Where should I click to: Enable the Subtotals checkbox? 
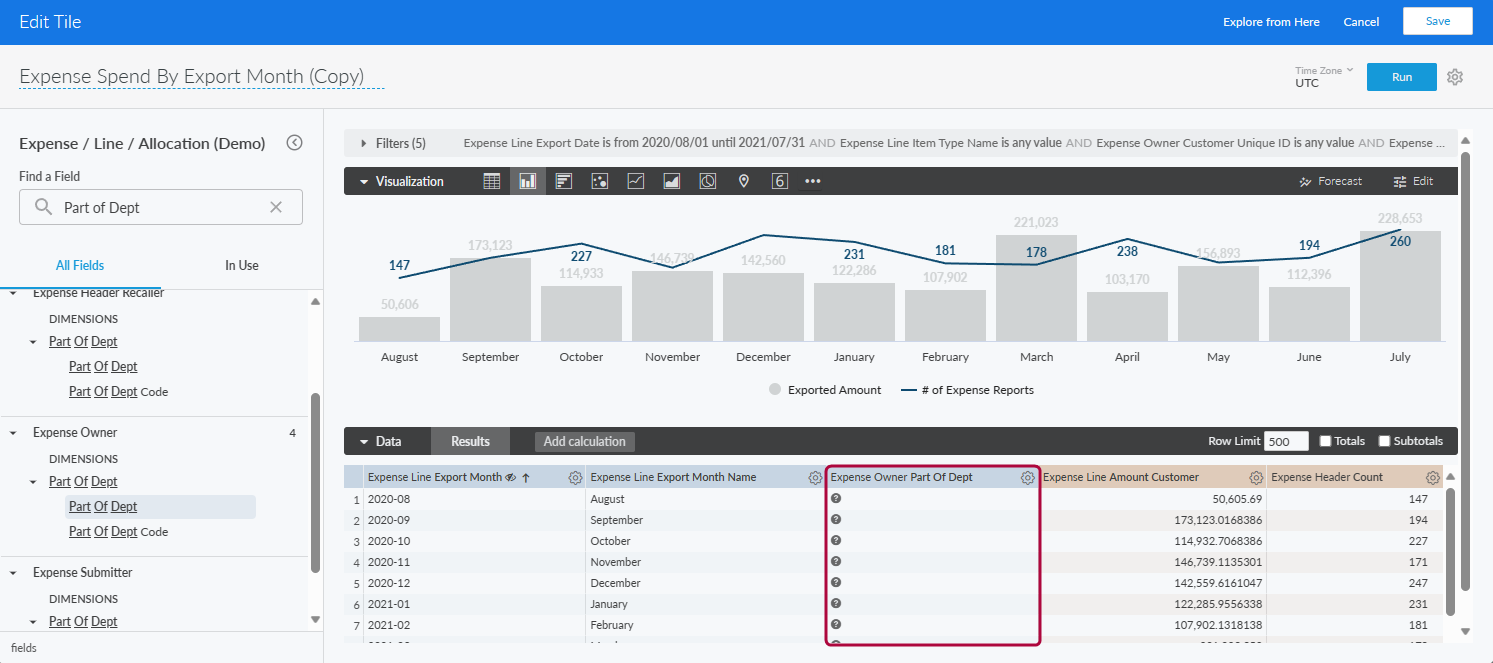point(1384,440)
